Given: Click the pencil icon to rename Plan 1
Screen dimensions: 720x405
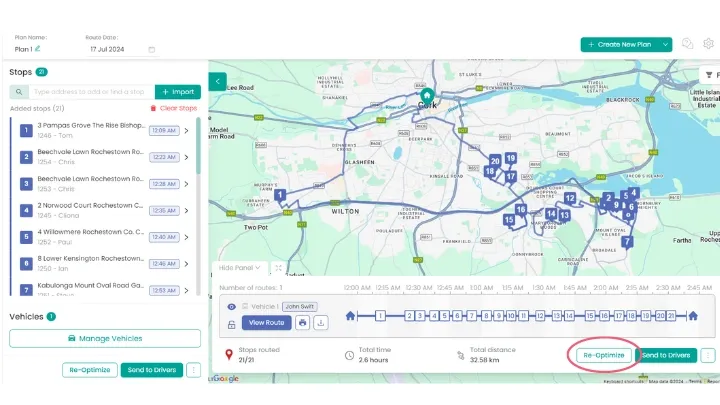Looking at the screenshot, I should pyautogui.click(x=38, y=49).
